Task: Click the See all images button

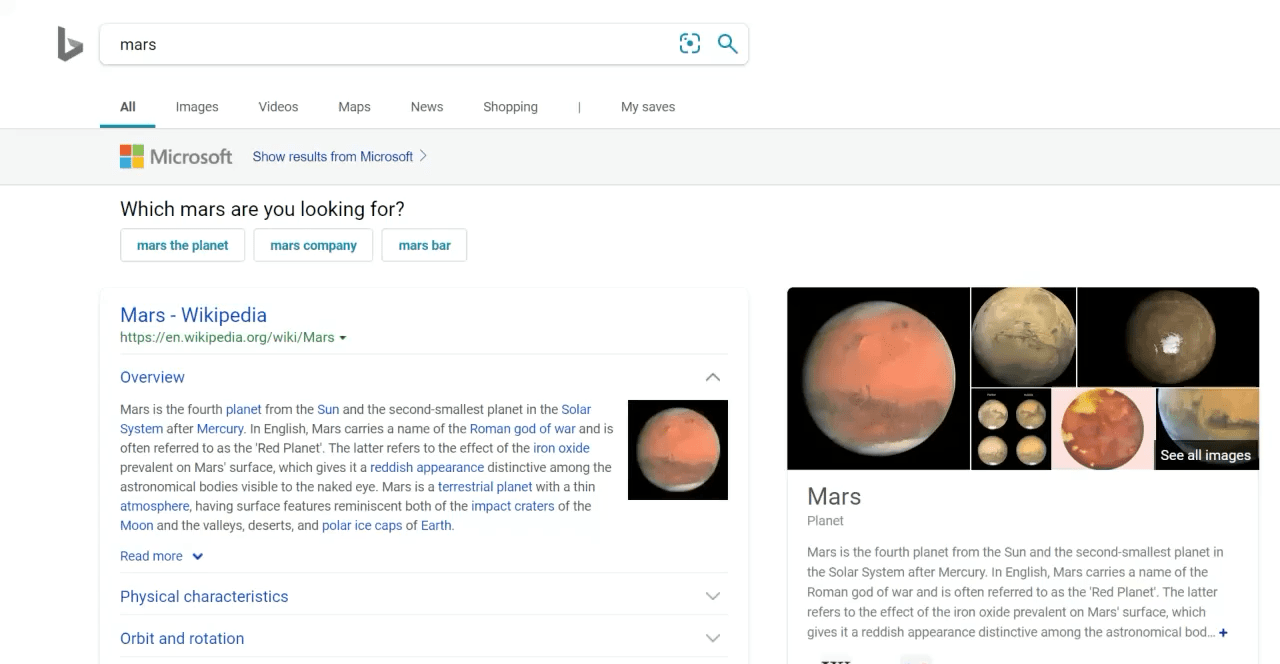Action: [x=1205, y=455]
